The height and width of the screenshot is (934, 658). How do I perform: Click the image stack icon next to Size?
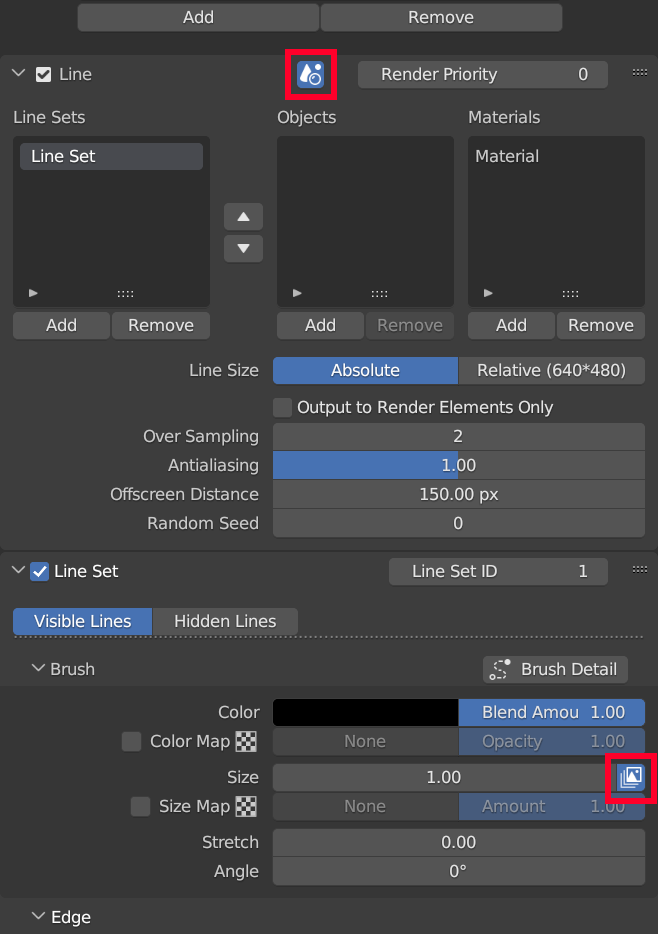click(631, 777)
